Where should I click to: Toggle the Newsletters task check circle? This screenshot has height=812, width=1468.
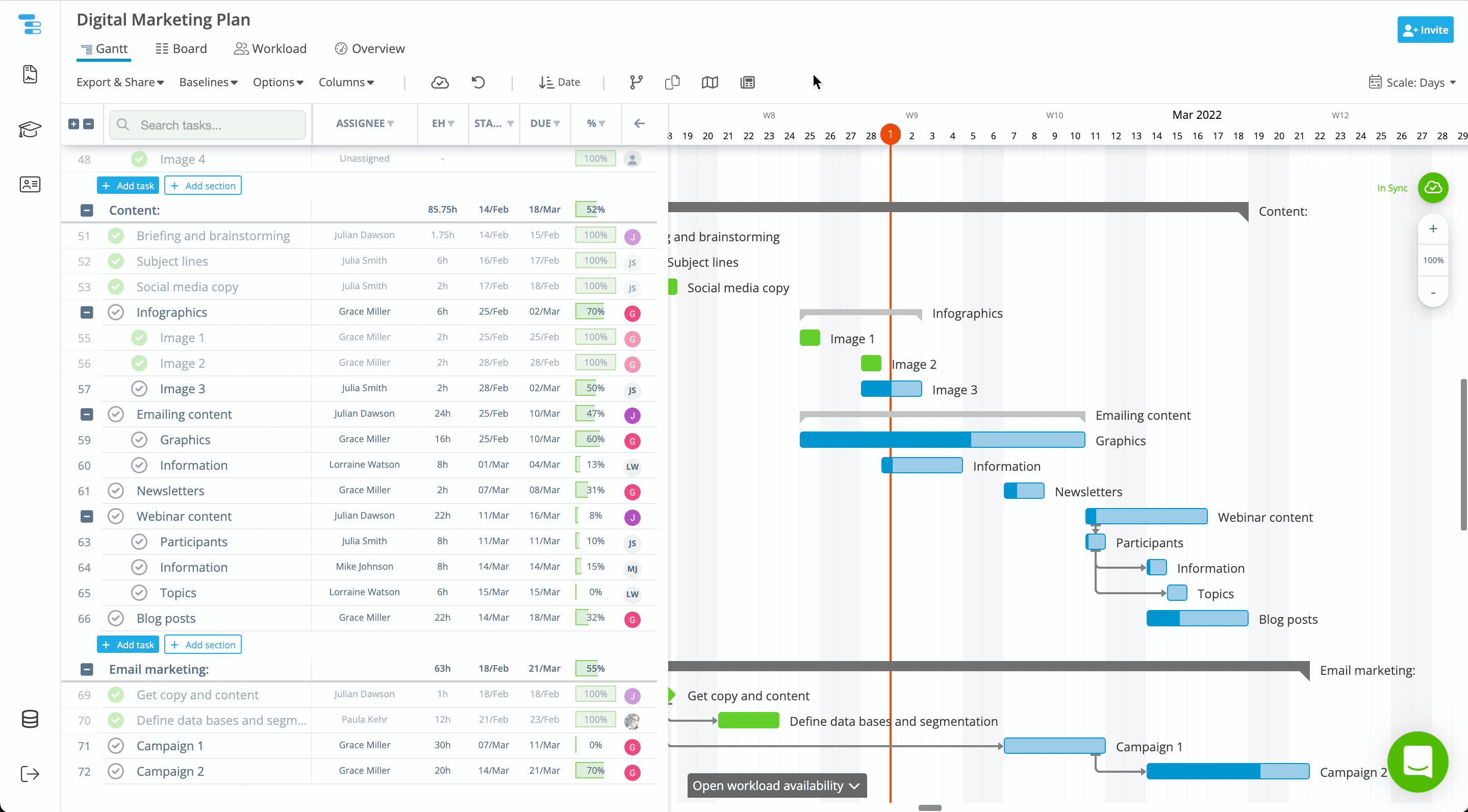(x=116, y=491)
